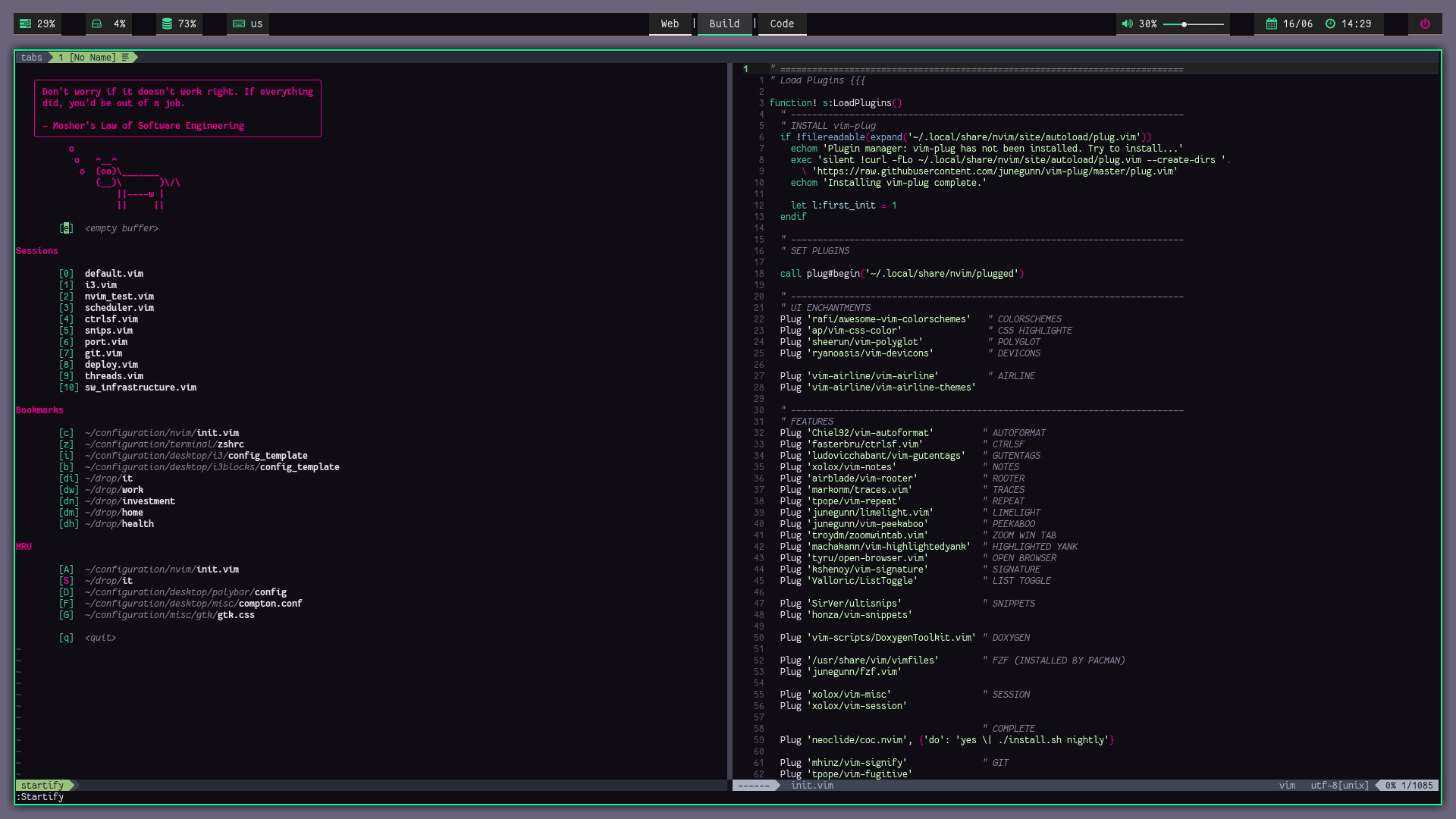Open MRU entry polybar/config
Viewport: 1456px width, 819px height.
(x=186, y=592)
